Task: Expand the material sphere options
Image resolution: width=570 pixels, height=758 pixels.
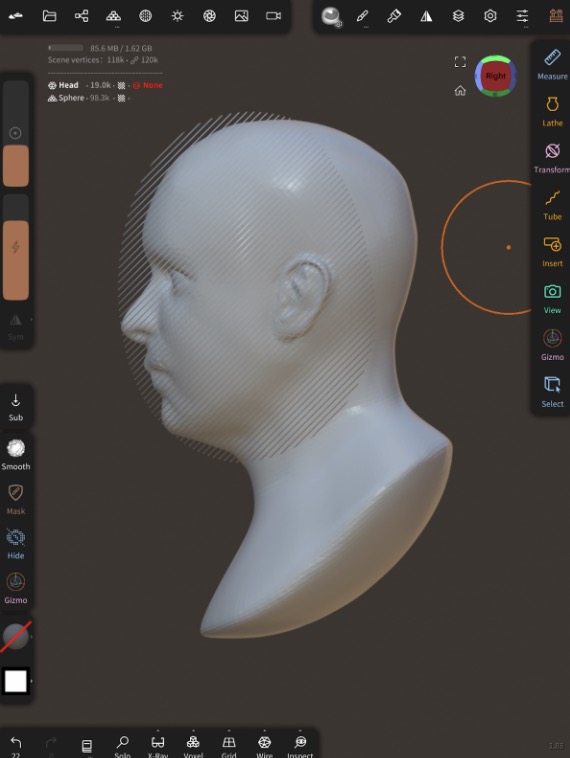Action: coord(31,637)
